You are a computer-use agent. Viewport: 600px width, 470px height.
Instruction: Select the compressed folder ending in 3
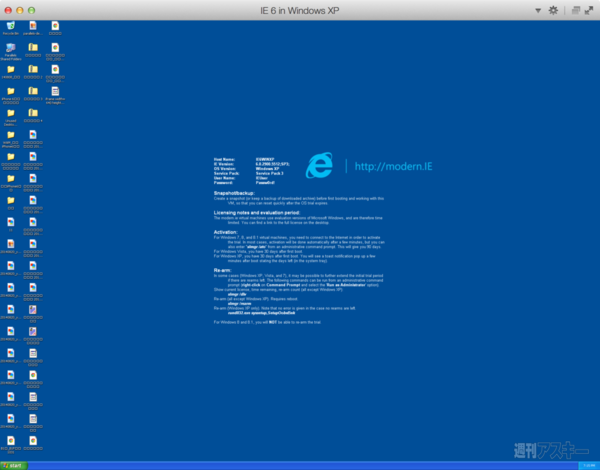click(33, 94)
